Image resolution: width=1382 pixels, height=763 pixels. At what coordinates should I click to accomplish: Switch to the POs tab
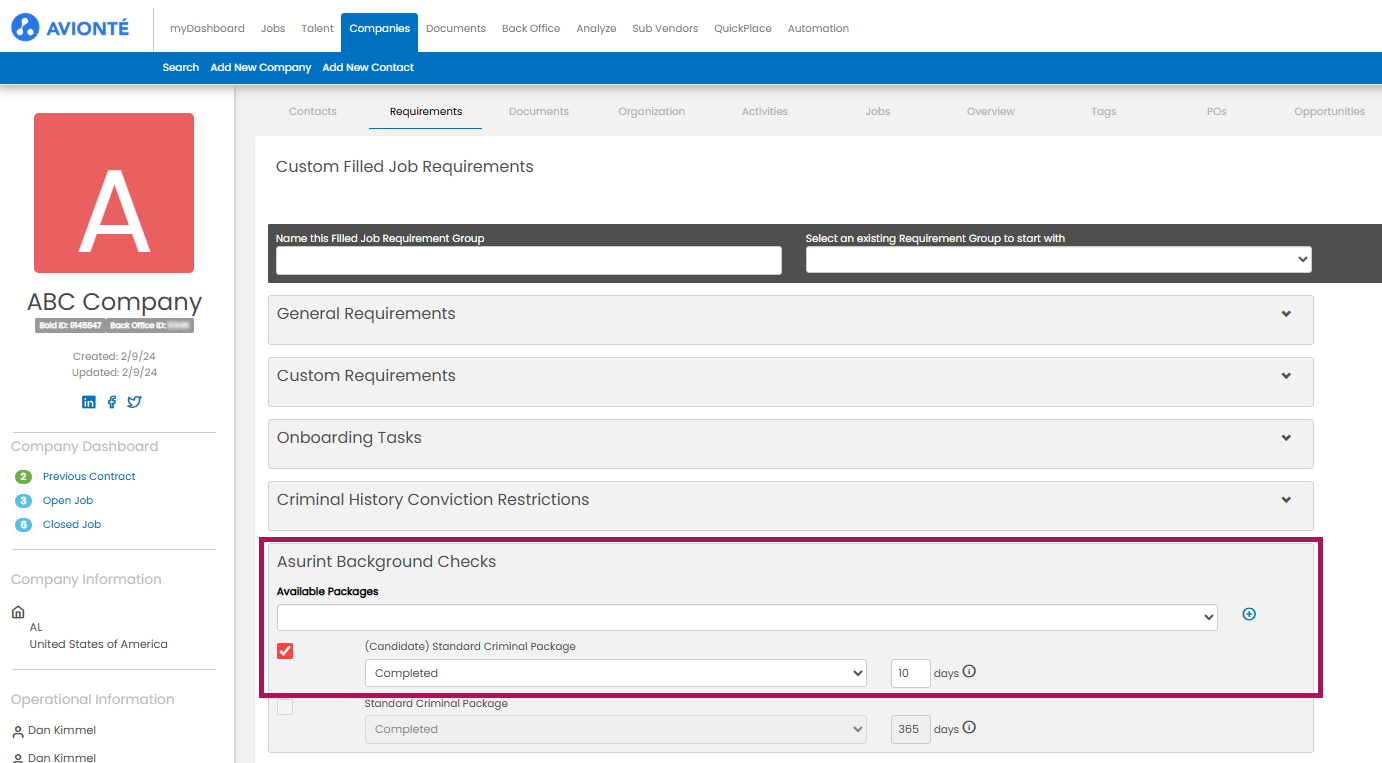point(1217,111)
